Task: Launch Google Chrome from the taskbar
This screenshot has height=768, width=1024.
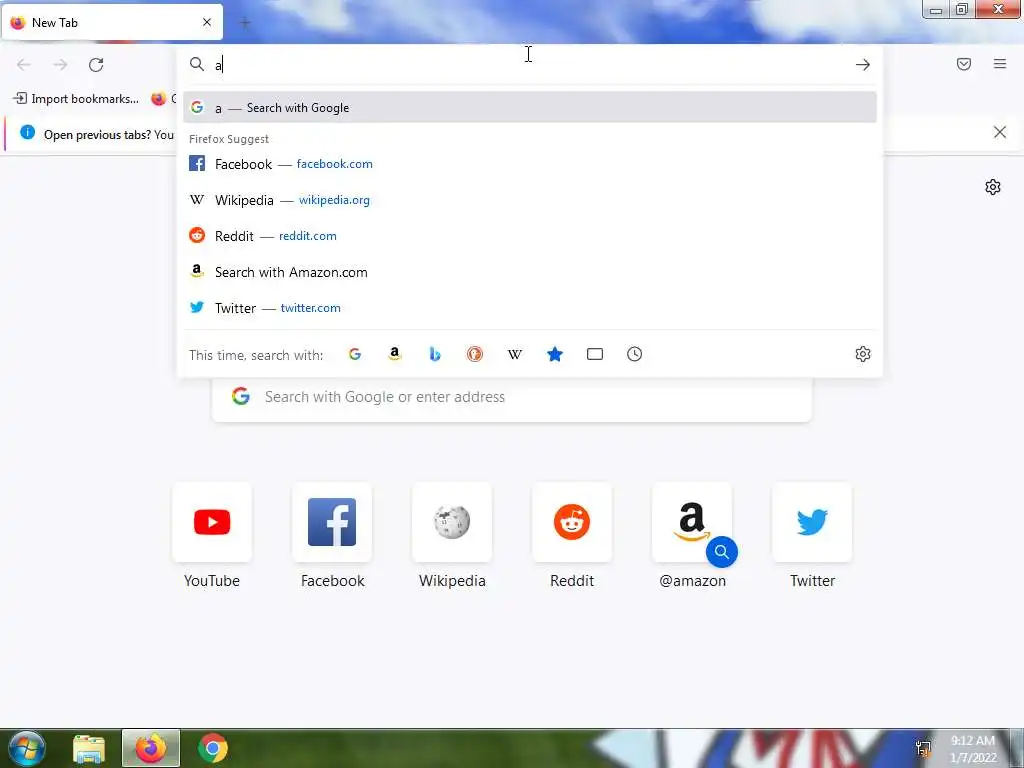Action: pyautogui.click(x=212, y=748)
